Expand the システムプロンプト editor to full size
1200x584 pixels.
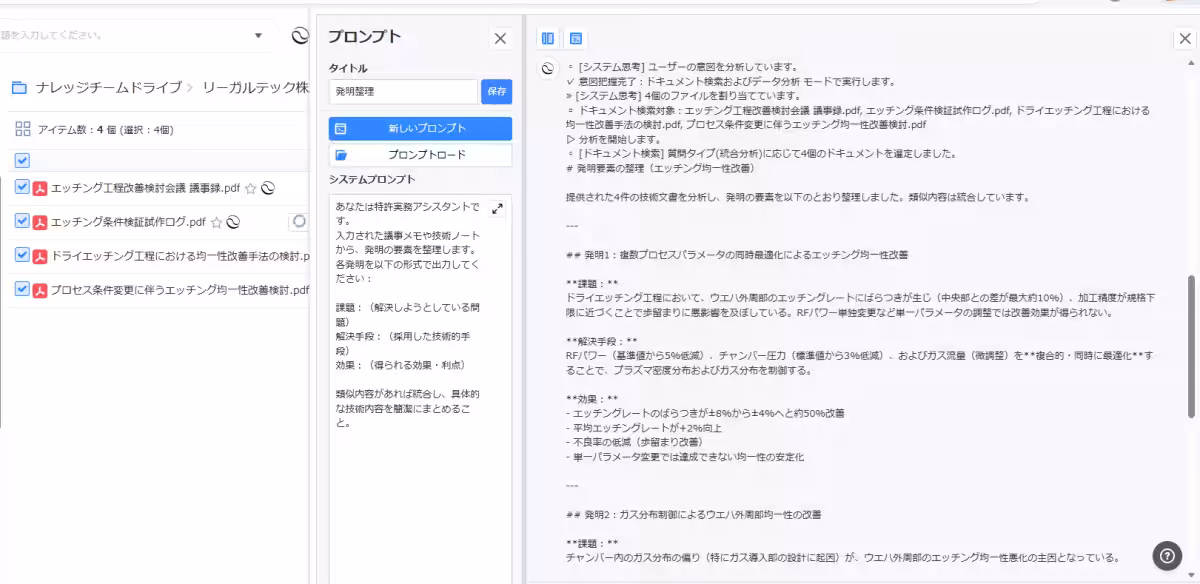point(498,210)
